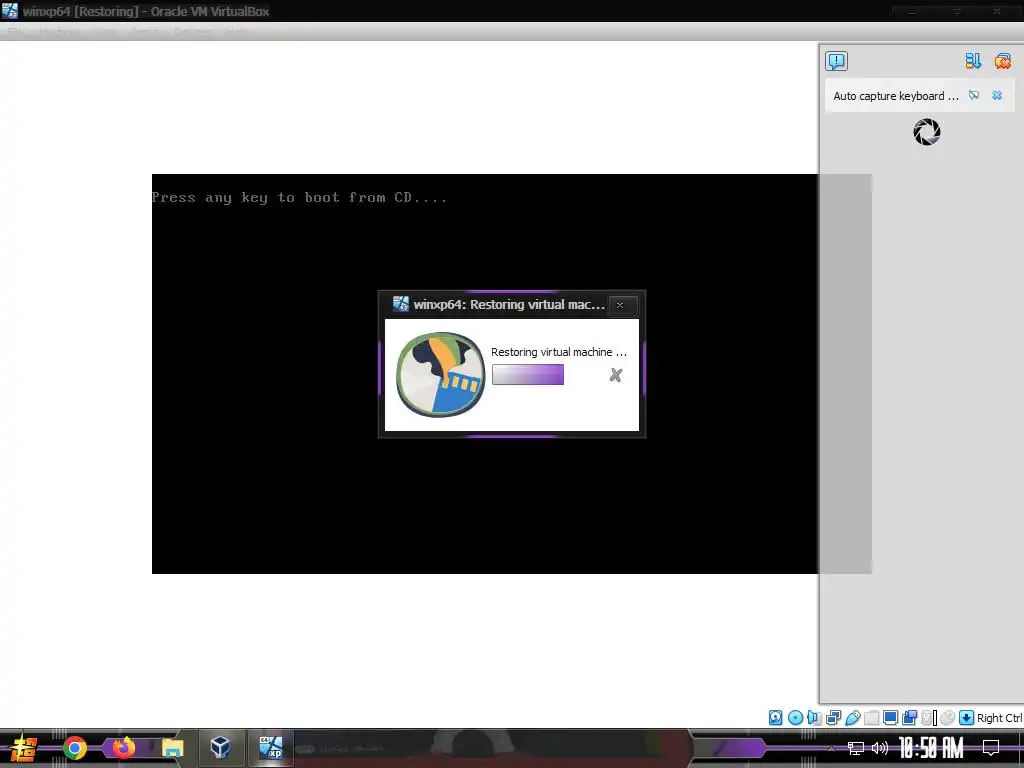1024x768 pixels.
Task: Click the VirtualBox icon in the title bar
Action: (x=10, y=11)
